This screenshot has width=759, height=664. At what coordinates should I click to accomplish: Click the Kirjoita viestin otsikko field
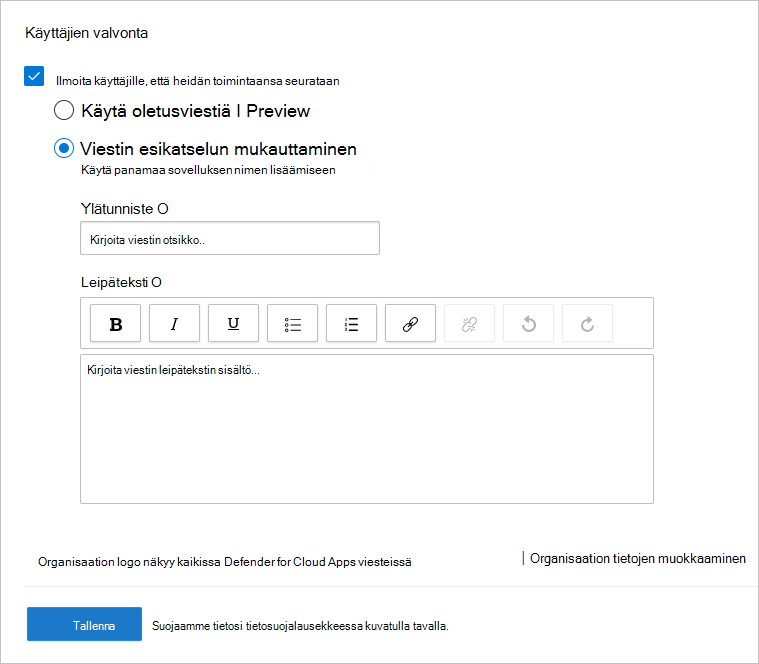pyautogui.click(x=230, y=239)
